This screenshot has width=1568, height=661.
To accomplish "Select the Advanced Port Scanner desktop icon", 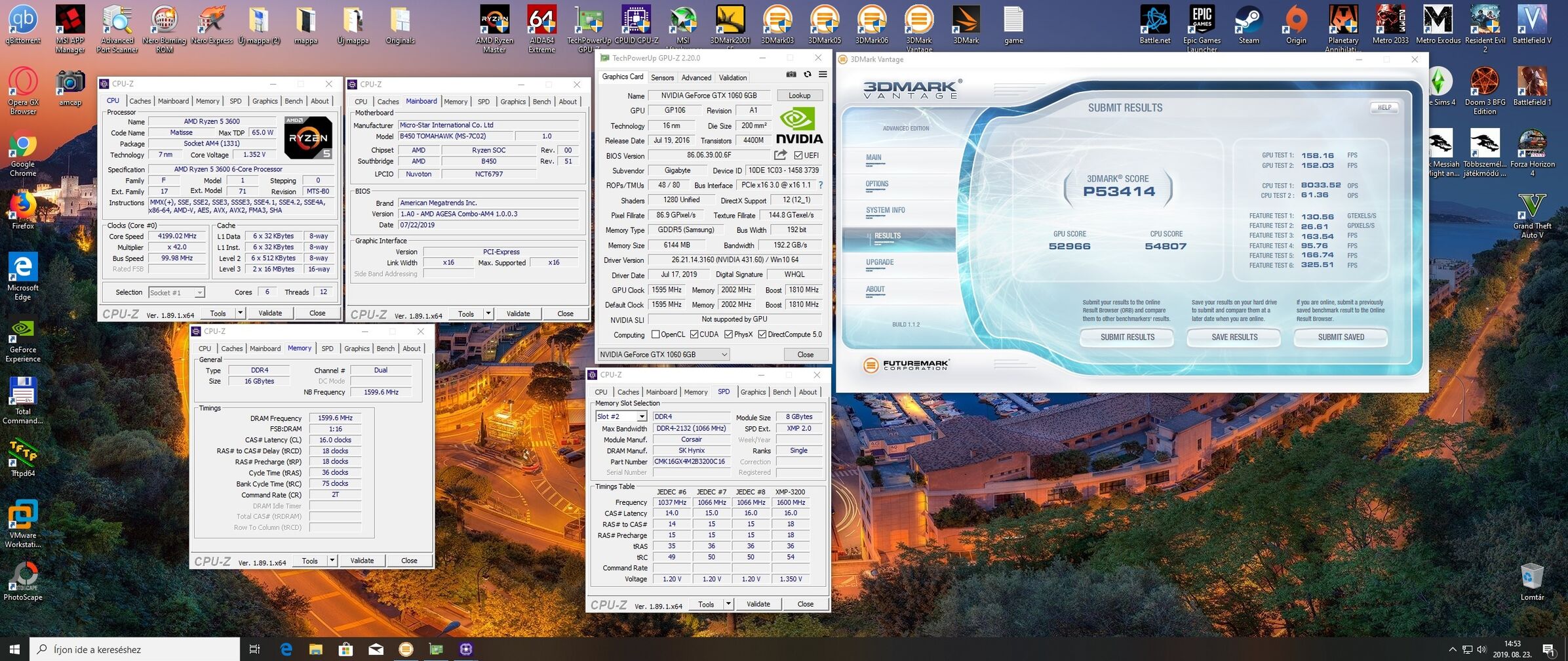I will coord(117,29).
